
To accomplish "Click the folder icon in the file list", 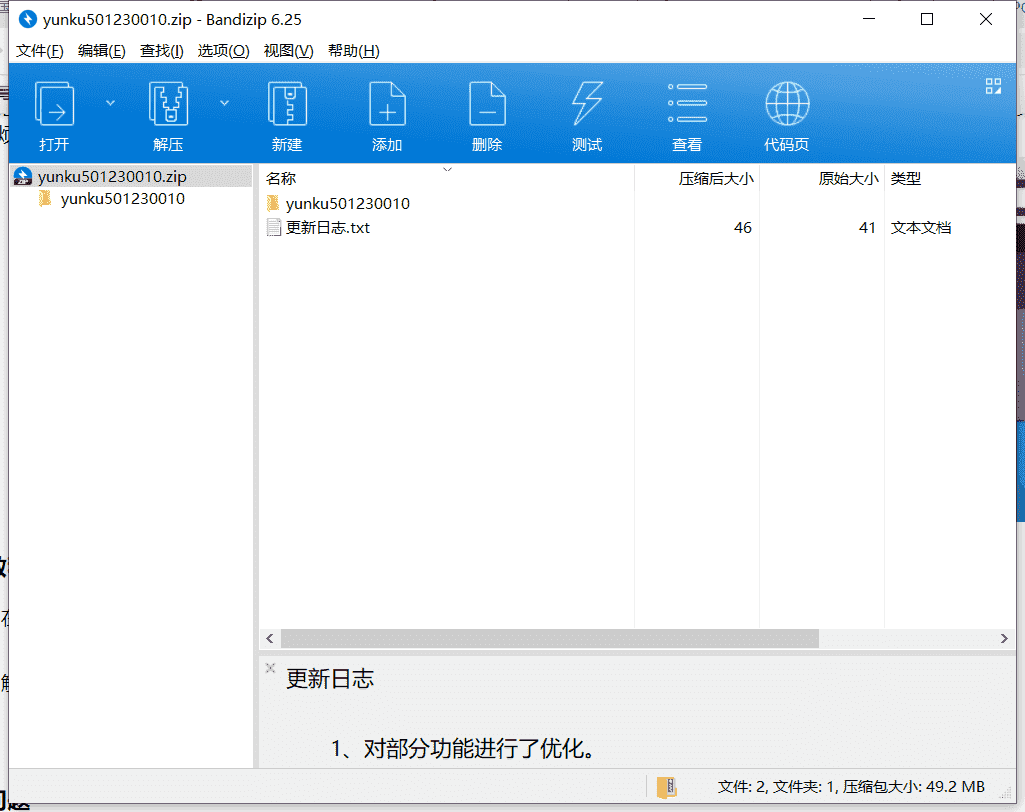I will pos(273,203).
